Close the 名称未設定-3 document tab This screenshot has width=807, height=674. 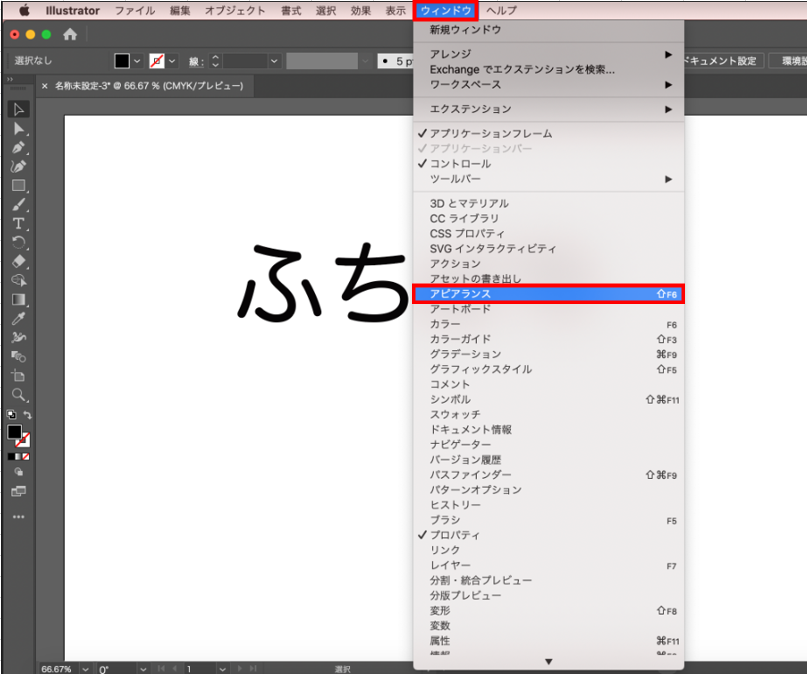45,86
